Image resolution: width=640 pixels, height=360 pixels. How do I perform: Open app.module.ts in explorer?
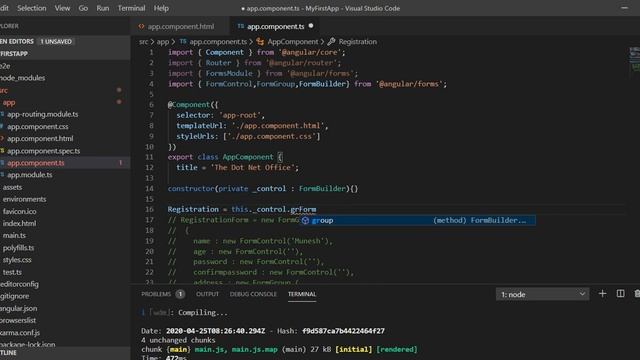(29, 175)
